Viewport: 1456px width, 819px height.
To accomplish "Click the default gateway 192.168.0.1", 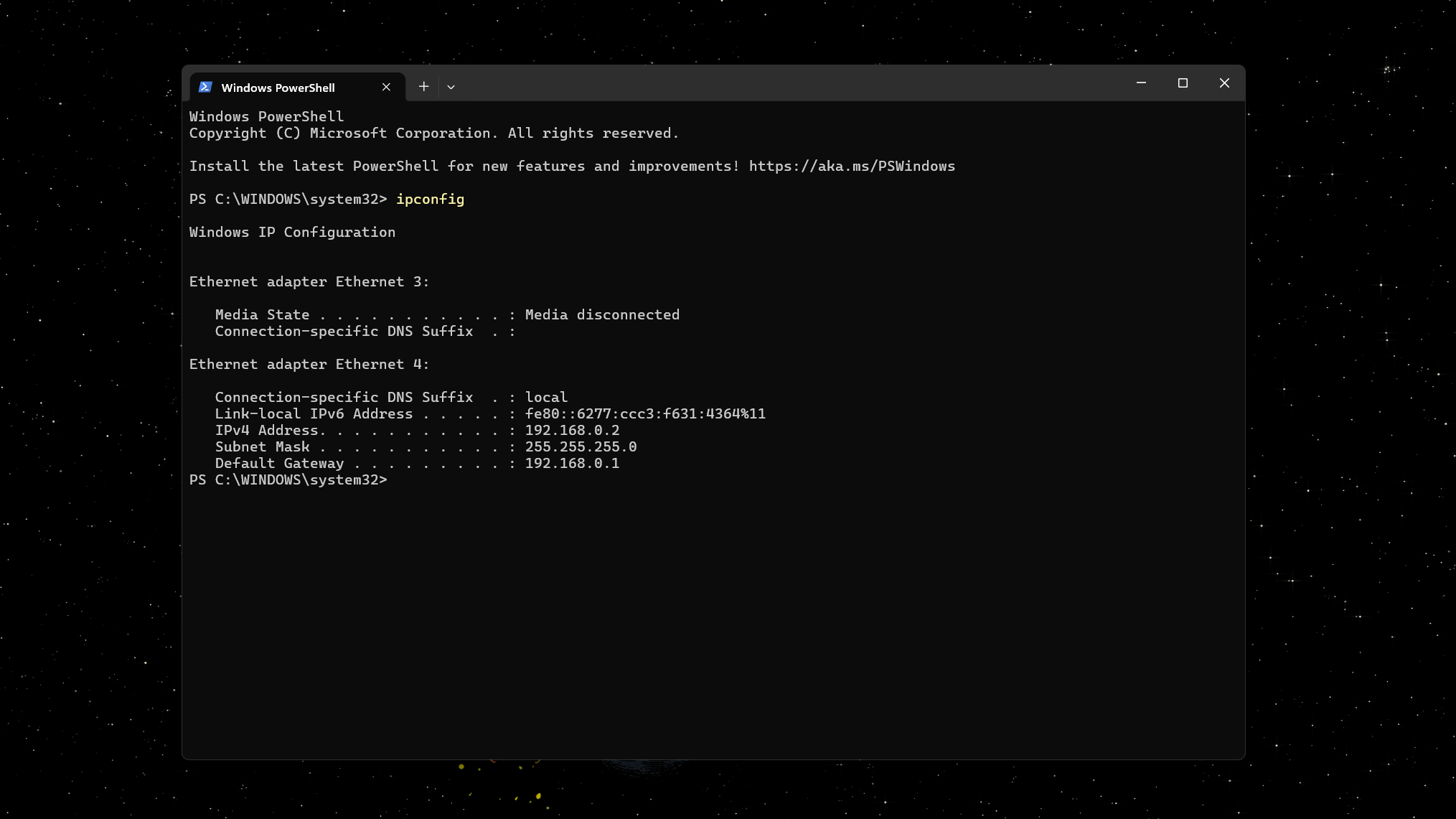I will click(572, 463).
